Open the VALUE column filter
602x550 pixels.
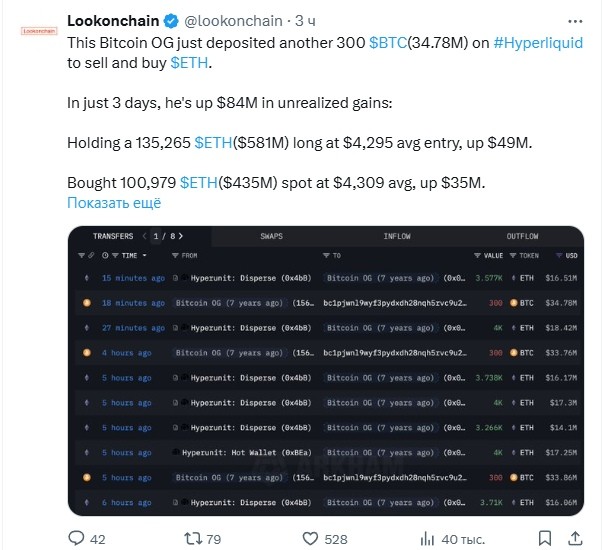coord(492,256)
